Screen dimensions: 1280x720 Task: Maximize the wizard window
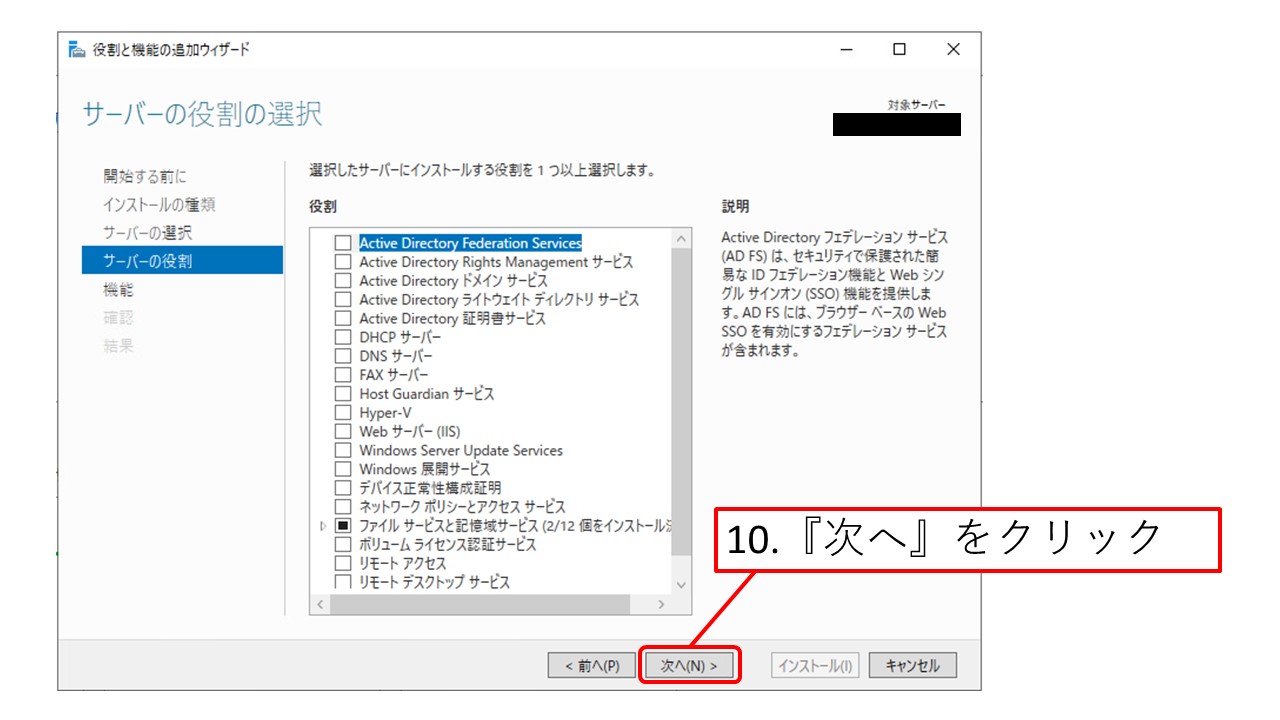click(x=899, y=50)
